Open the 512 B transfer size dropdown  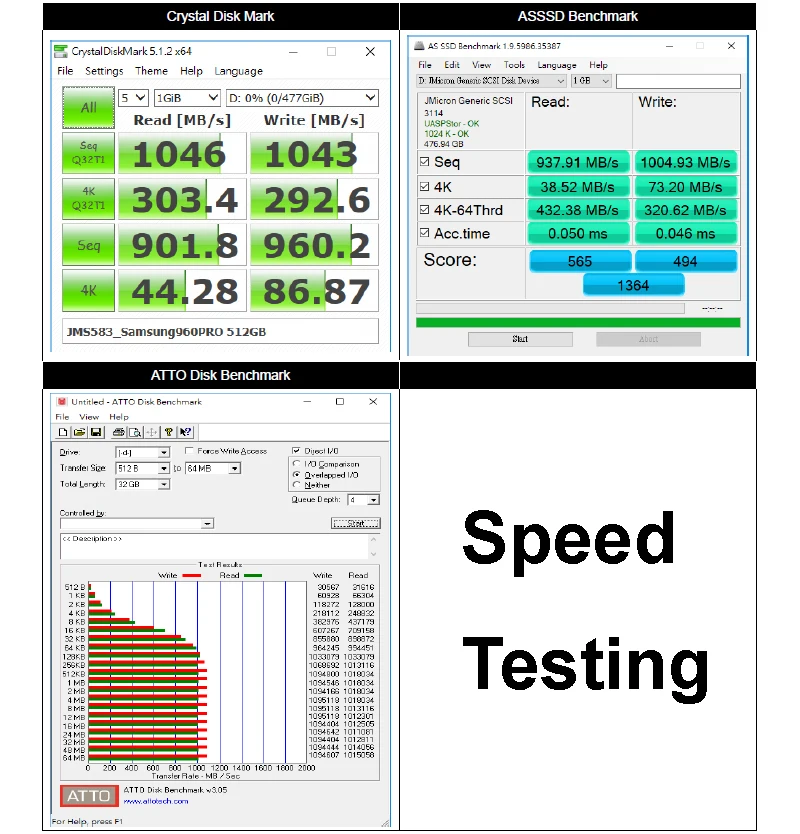pyautogui.click(x=143, y=469)
